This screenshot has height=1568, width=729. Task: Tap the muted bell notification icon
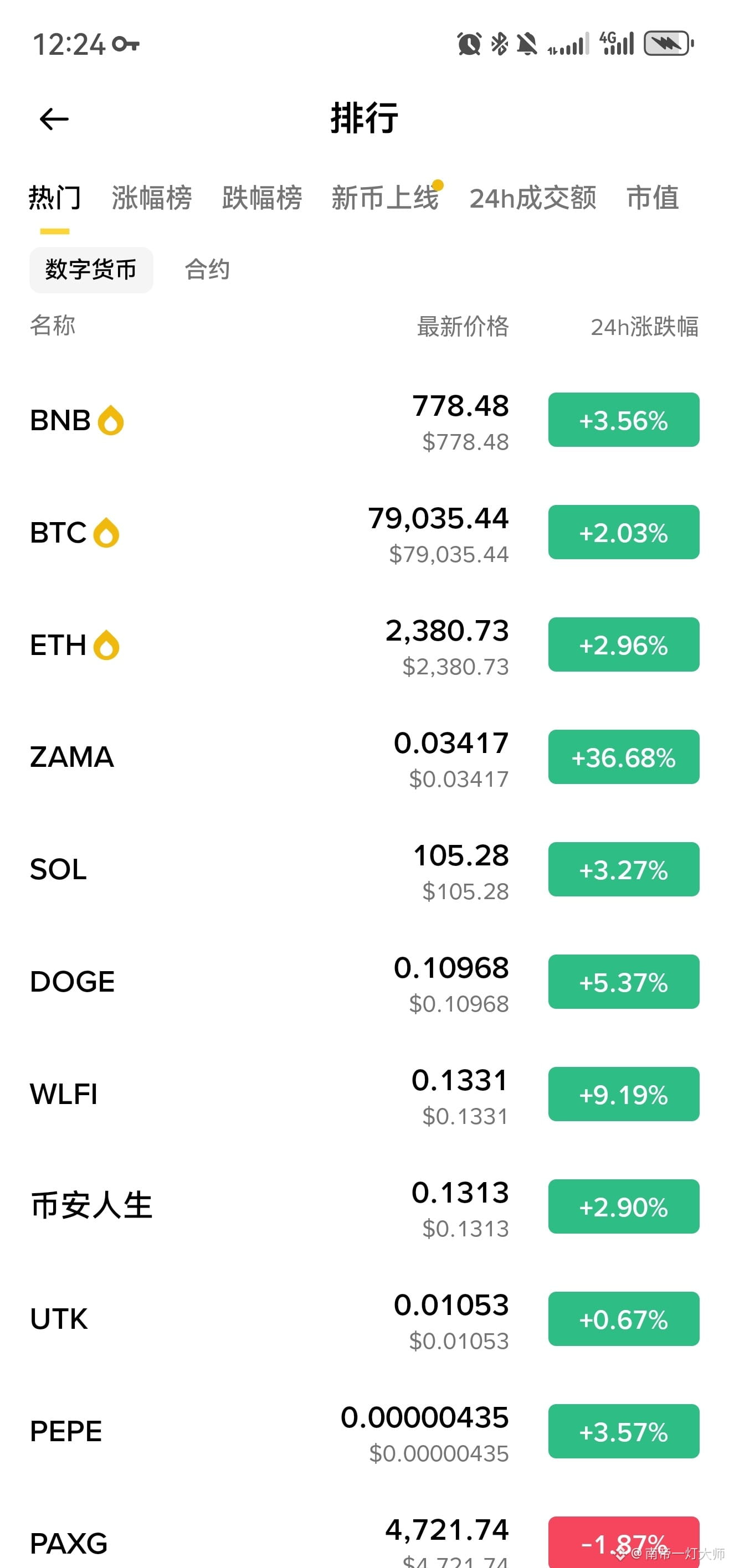[527, 44]
